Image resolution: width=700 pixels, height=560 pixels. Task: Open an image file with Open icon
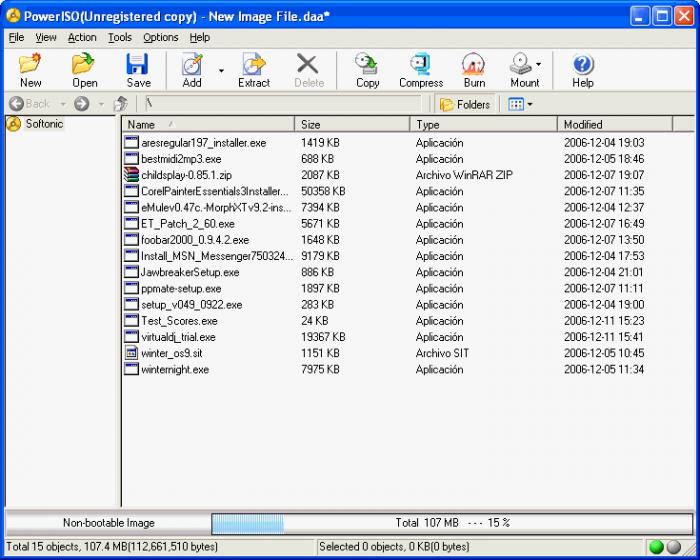pos(84,70)
